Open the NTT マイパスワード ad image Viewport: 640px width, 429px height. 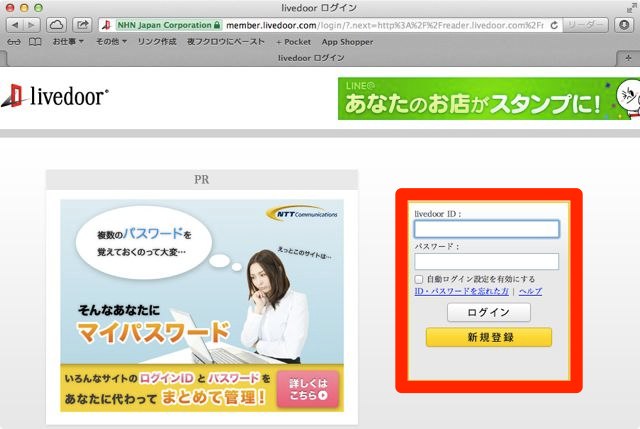tap(202, 305)
